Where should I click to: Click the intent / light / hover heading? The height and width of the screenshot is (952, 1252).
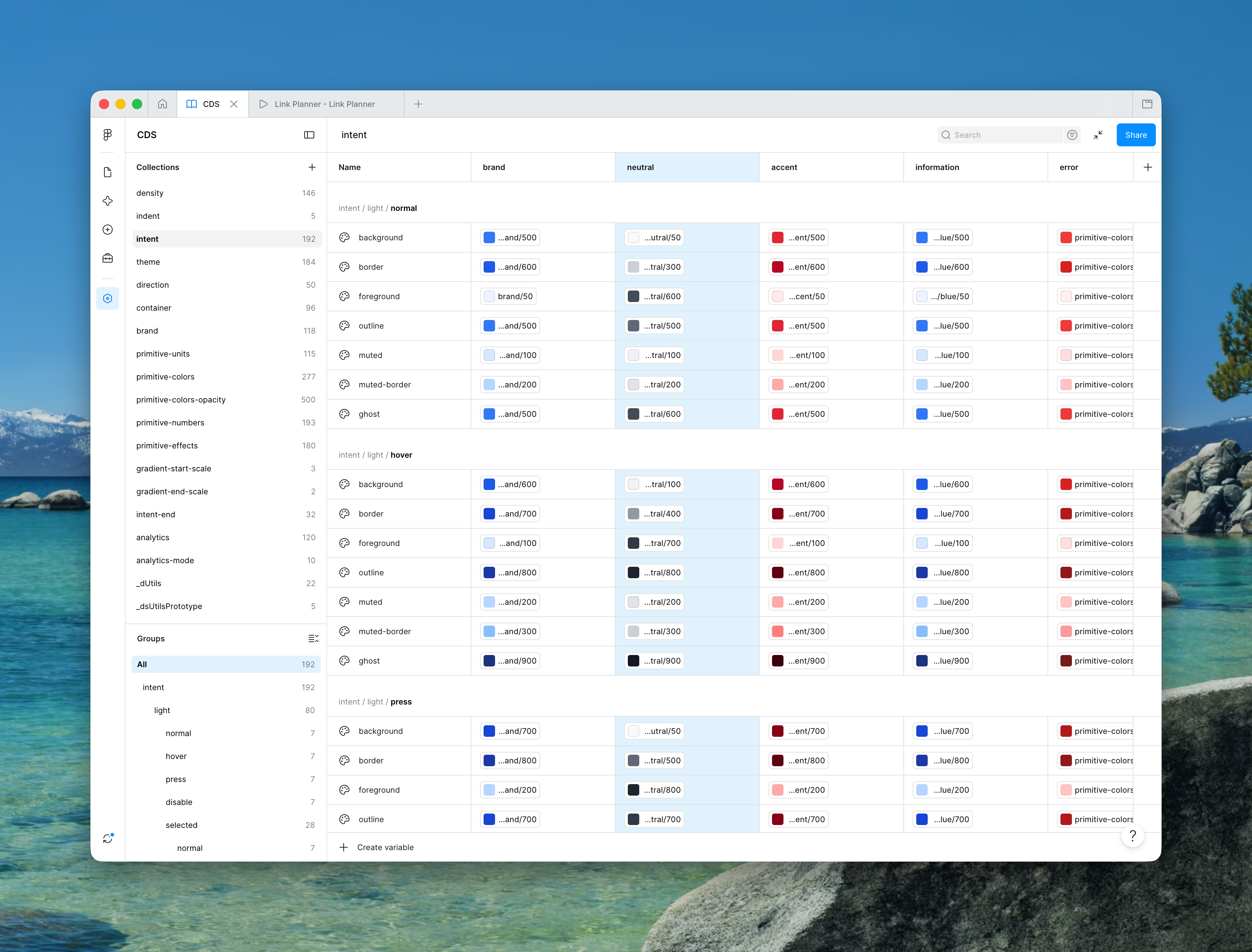click(375, 455)
